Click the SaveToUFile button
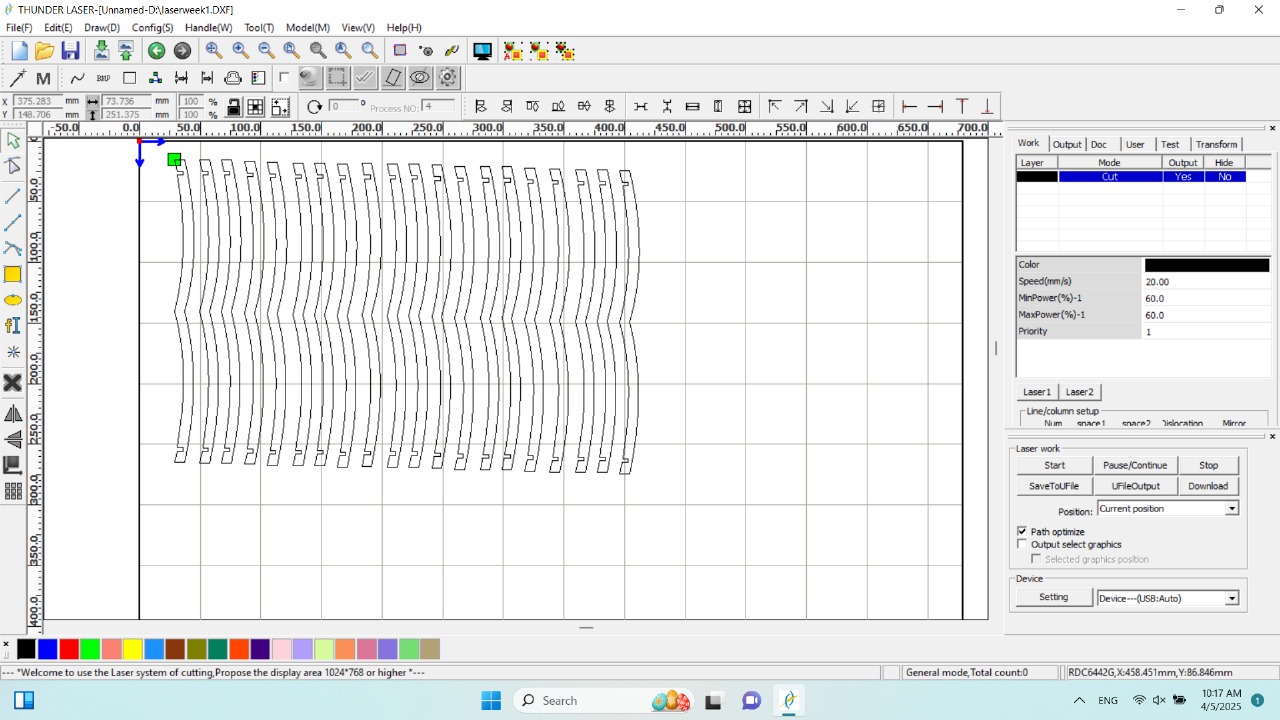Viewport: 1280px width, 720px height. pyautogui.click(x=1054, y=486)
